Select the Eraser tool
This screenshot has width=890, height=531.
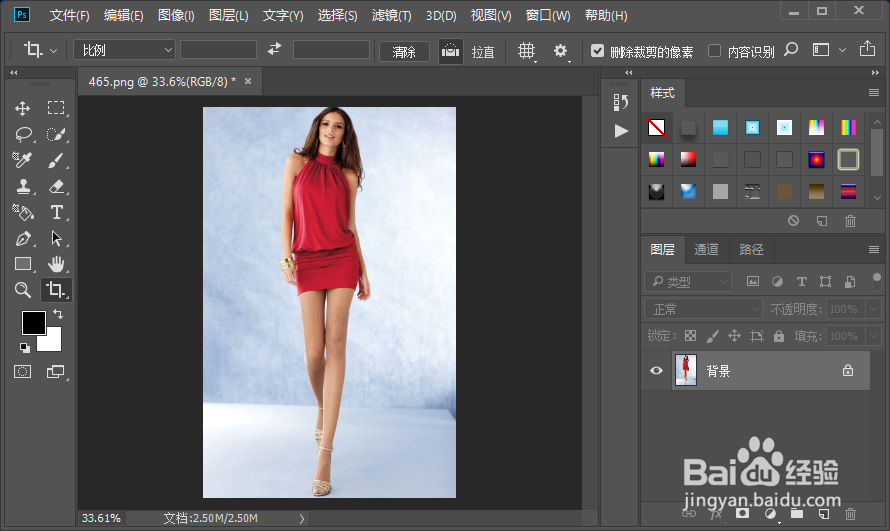[57, 186]
